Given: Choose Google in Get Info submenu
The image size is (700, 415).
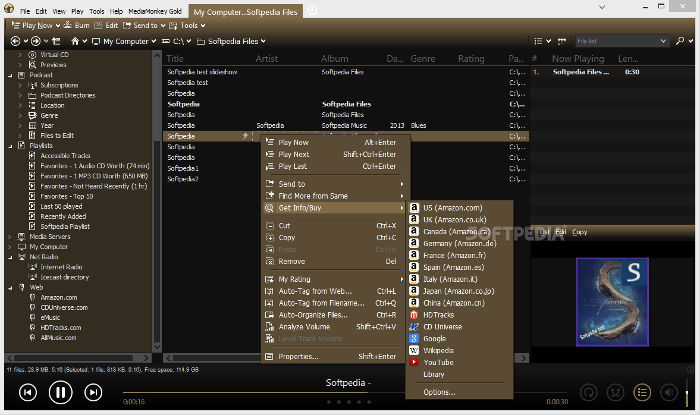Looking at the screenshot, I should pos(459,339).
